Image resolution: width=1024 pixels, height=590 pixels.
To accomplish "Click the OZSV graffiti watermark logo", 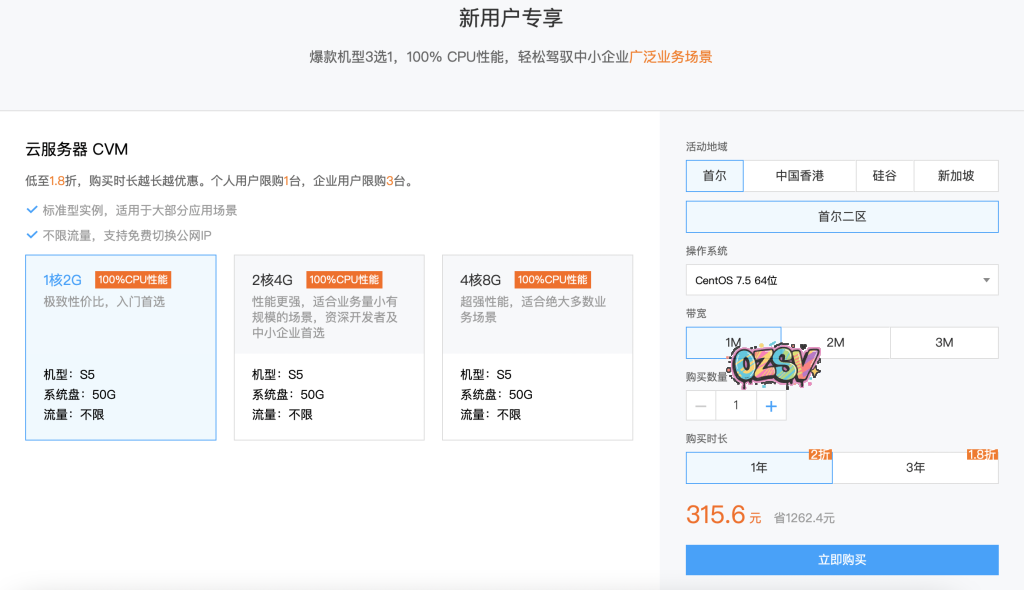I will coord(775,366).
